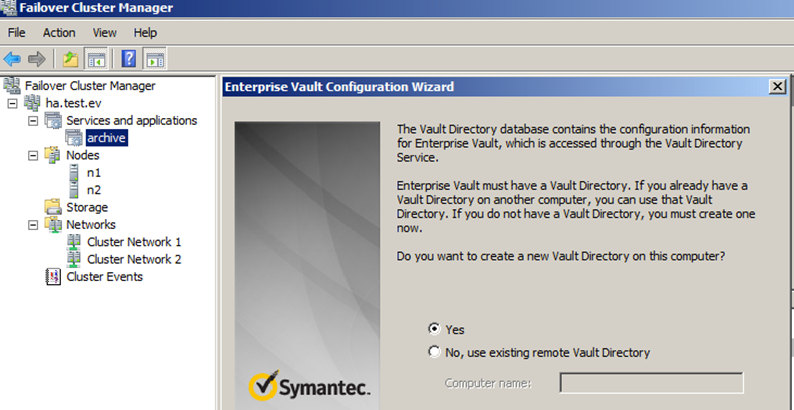Image resolution: width=794 pixels, height=410 pixels.
Task: Select the Failover Cluster Manager root label
Action: coord(90,86)
